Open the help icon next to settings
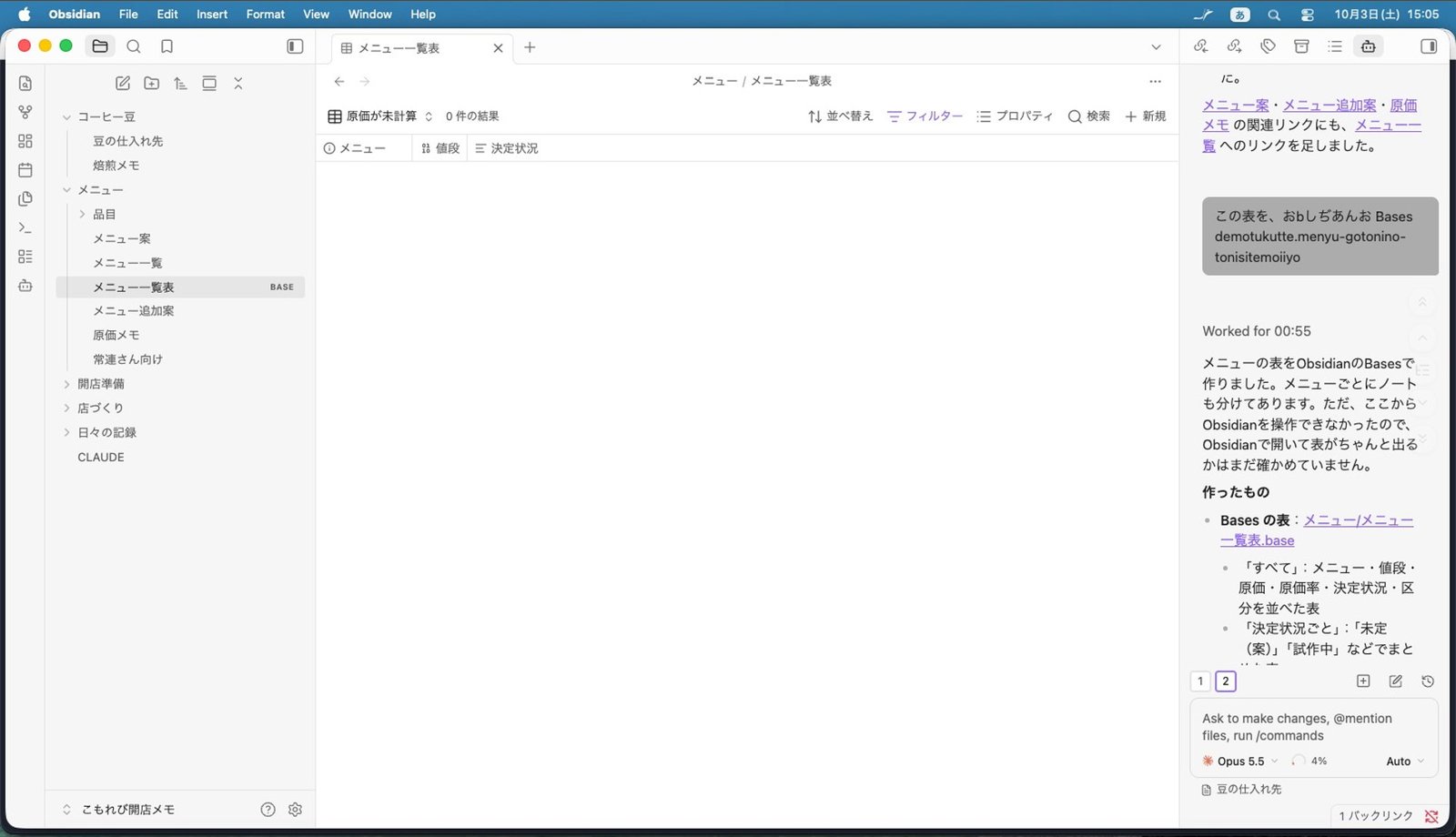1456x837 pixels. click(x=268, y=809)
